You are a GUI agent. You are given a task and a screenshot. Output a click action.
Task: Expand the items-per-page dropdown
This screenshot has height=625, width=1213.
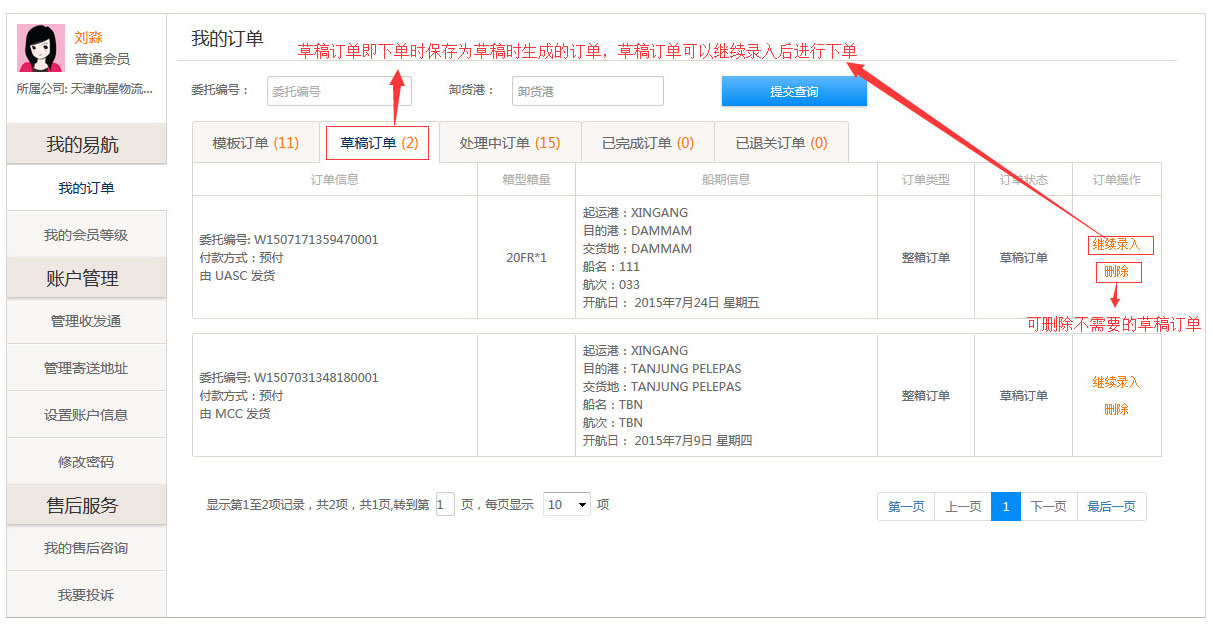coord(567,505)
